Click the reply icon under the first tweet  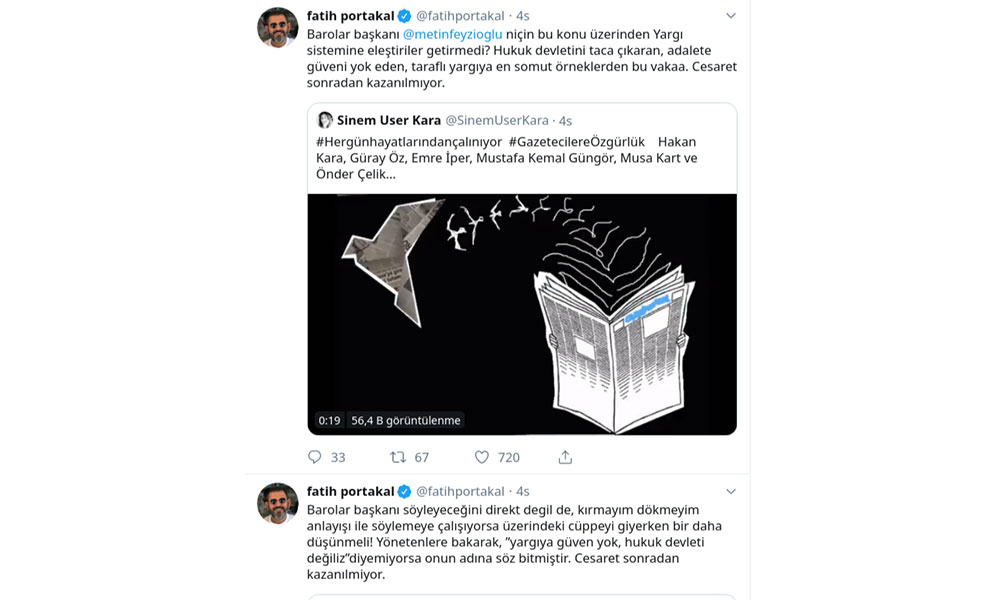pos(314,457)
